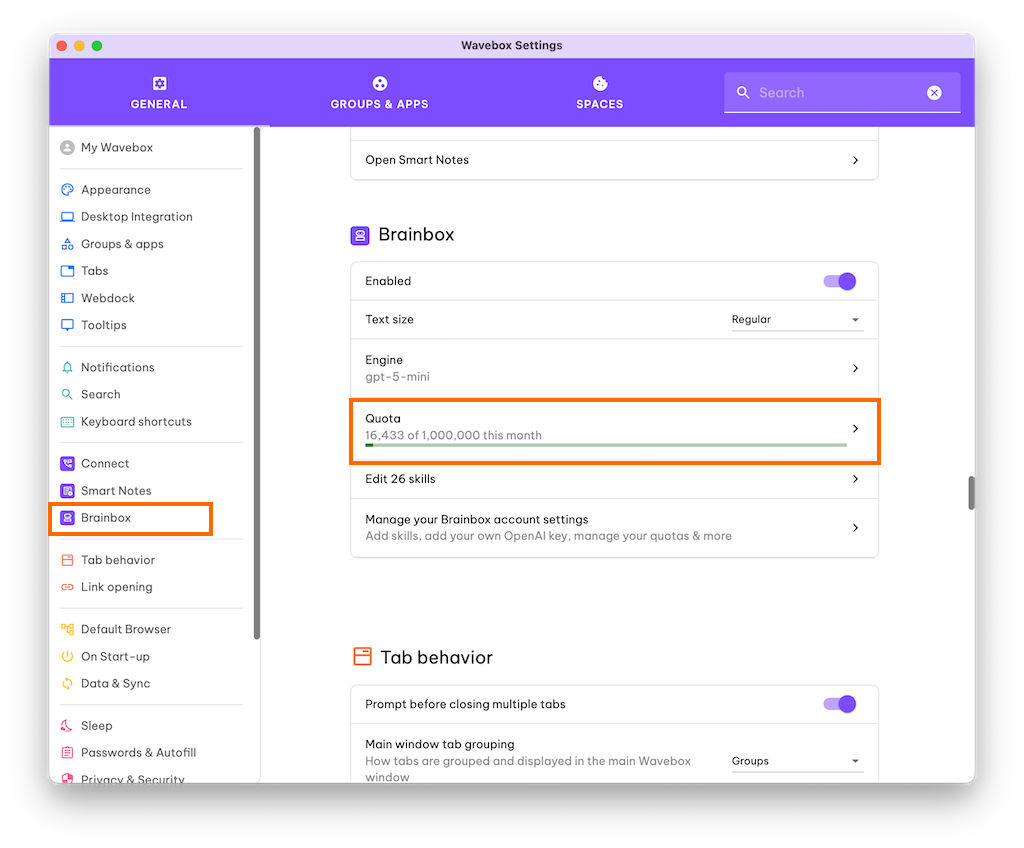Click the Sleep moon icon
Viewport: 1024px width, 848px height.
(x=67, y=725)
